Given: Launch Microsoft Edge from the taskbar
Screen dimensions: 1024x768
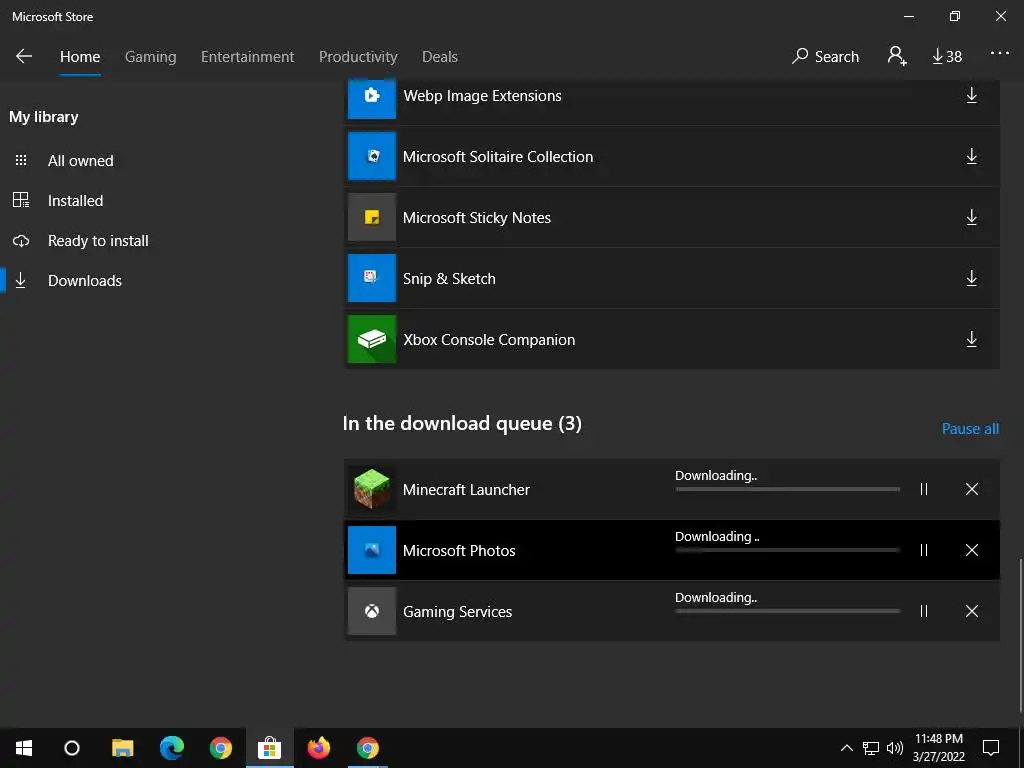Looking at the screenshot, I should [172, 748].
